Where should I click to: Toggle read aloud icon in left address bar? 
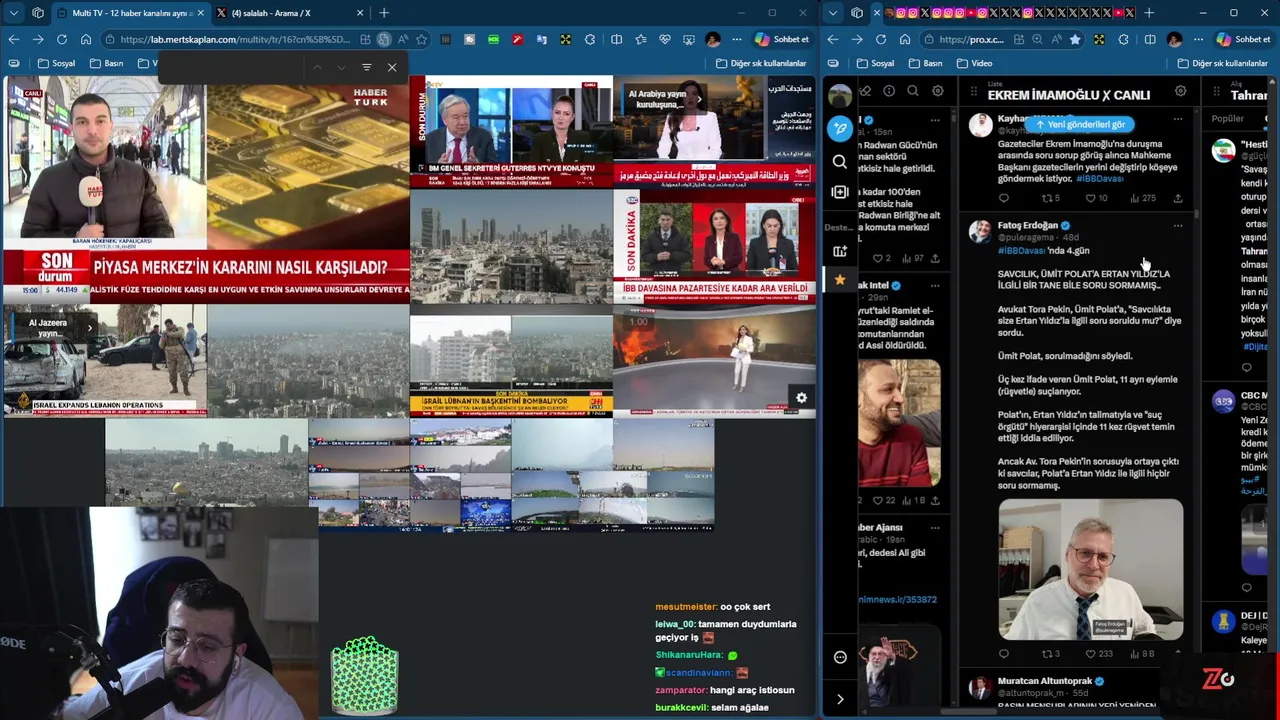403,39
